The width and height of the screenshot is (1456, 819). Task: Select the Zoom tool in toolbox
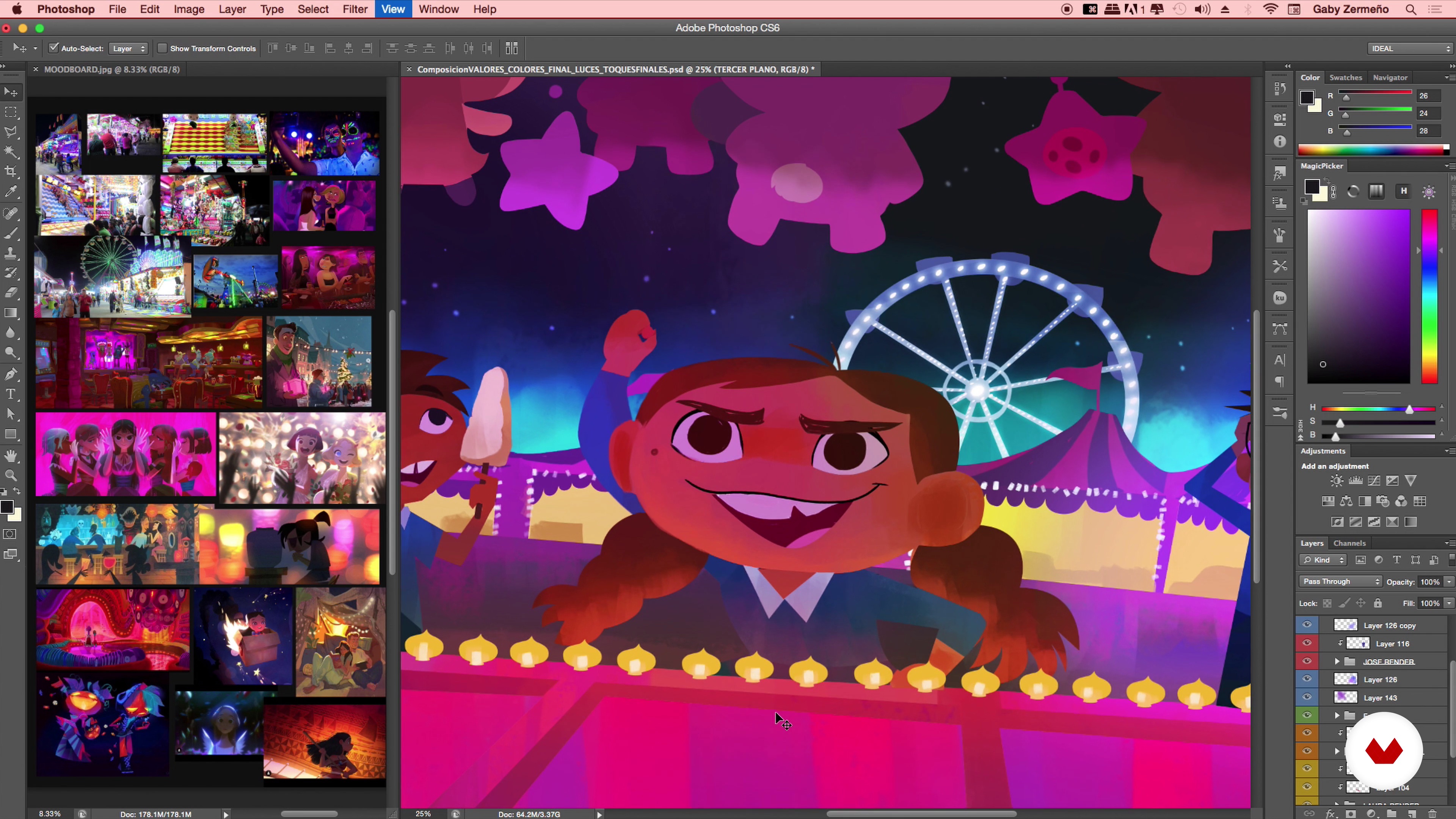tap(11, 475)
